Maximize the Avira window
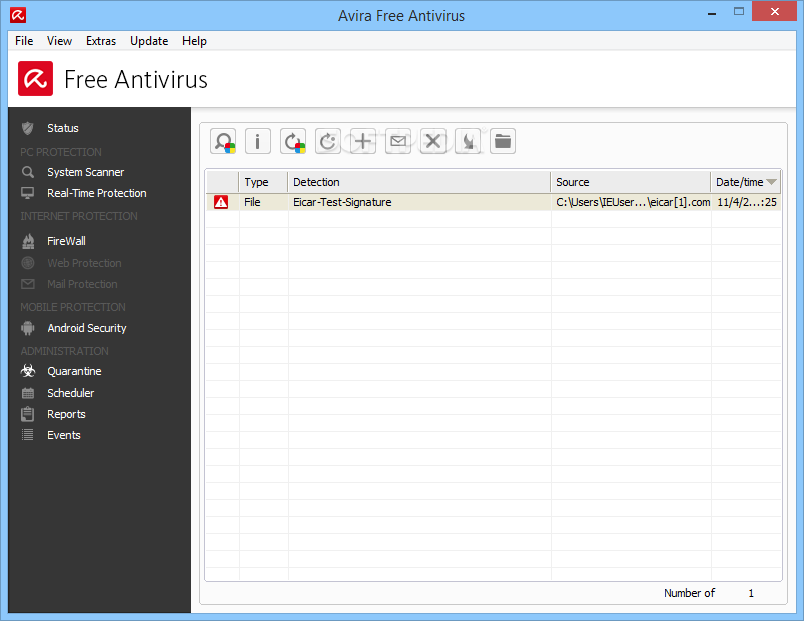 click(739, 11)
